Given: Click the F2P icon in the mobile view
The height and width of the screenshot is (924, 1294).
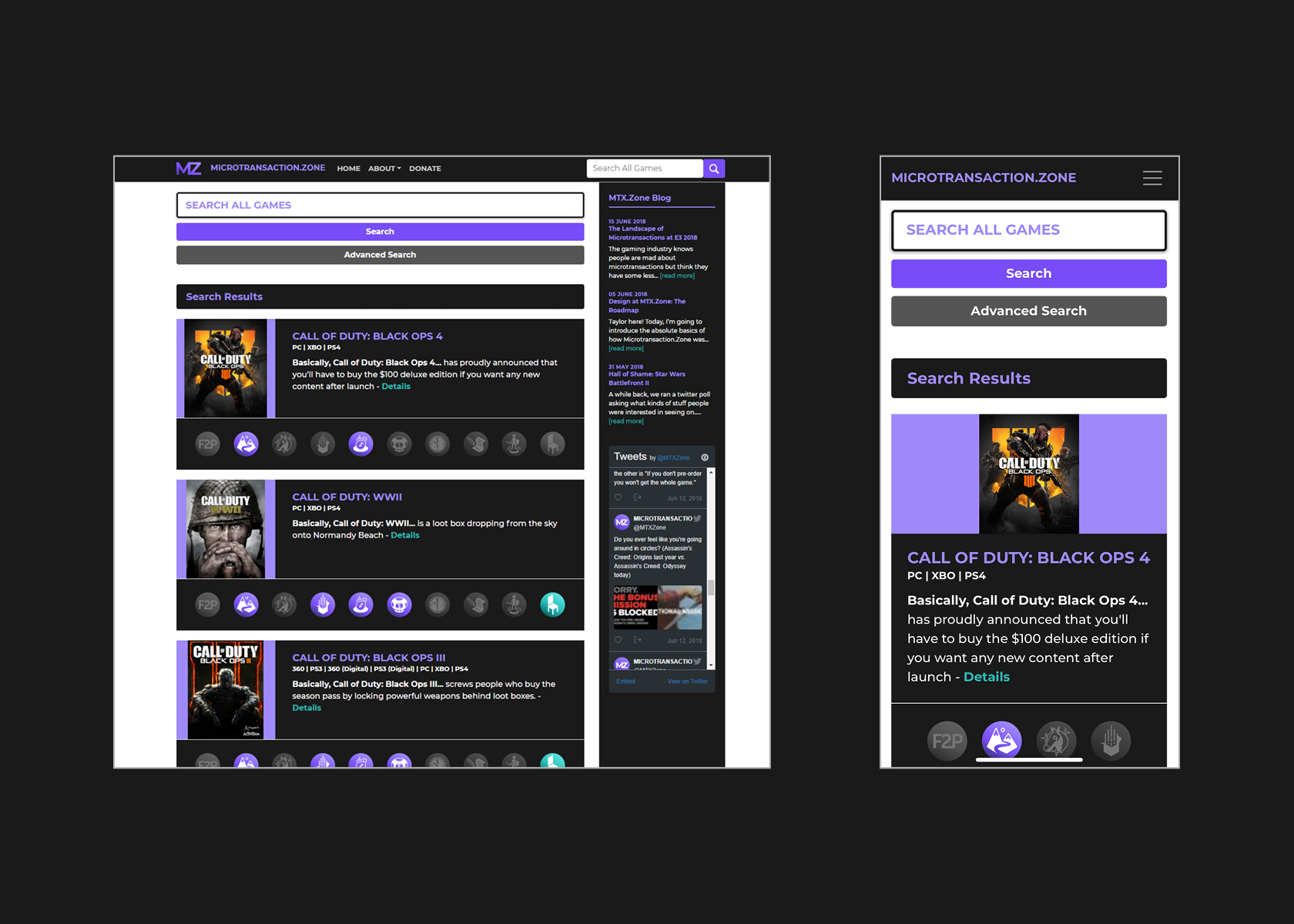Looking at the screenshot, I should click(947, 741).
